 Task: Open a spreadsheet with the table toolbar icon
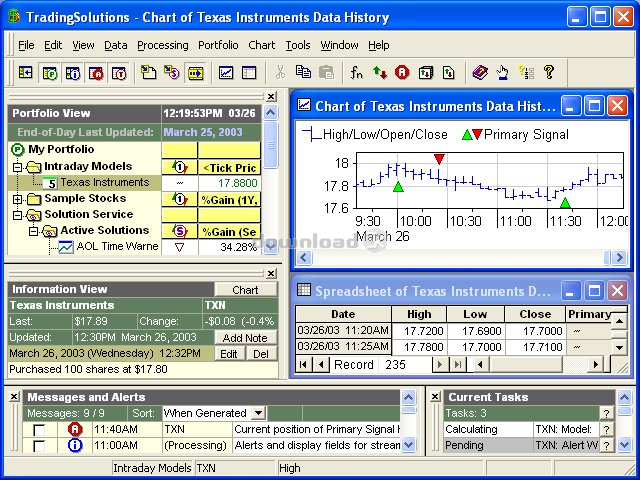(x=249, y=73)
